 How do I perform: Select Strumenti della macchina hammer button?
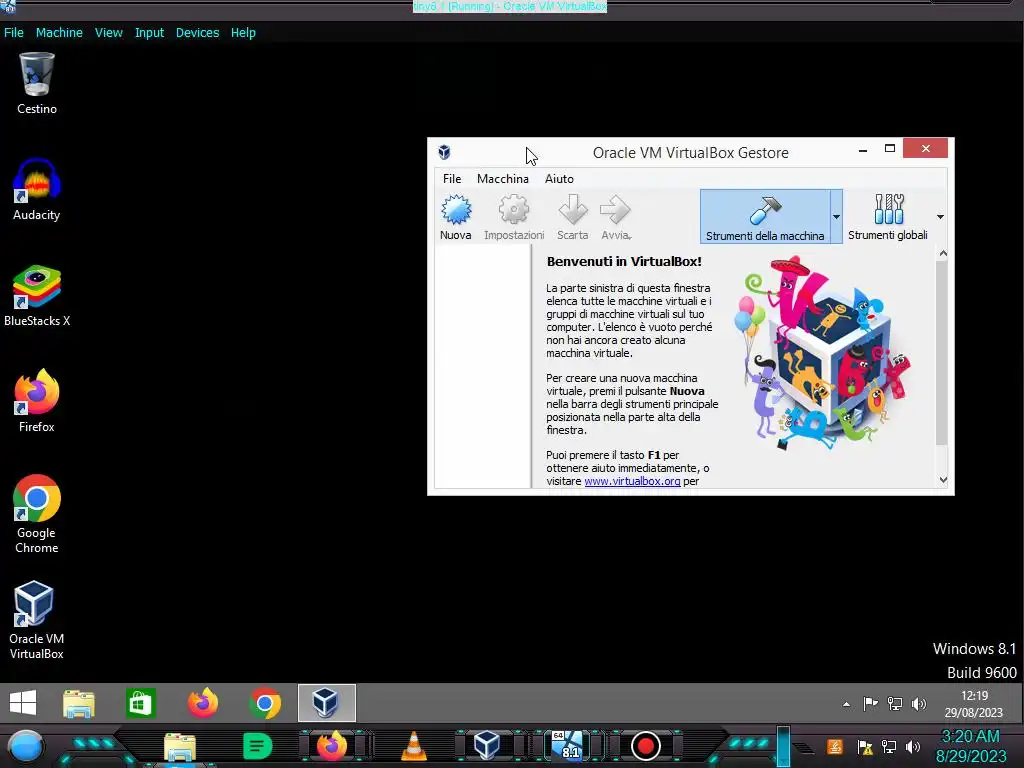765,217
